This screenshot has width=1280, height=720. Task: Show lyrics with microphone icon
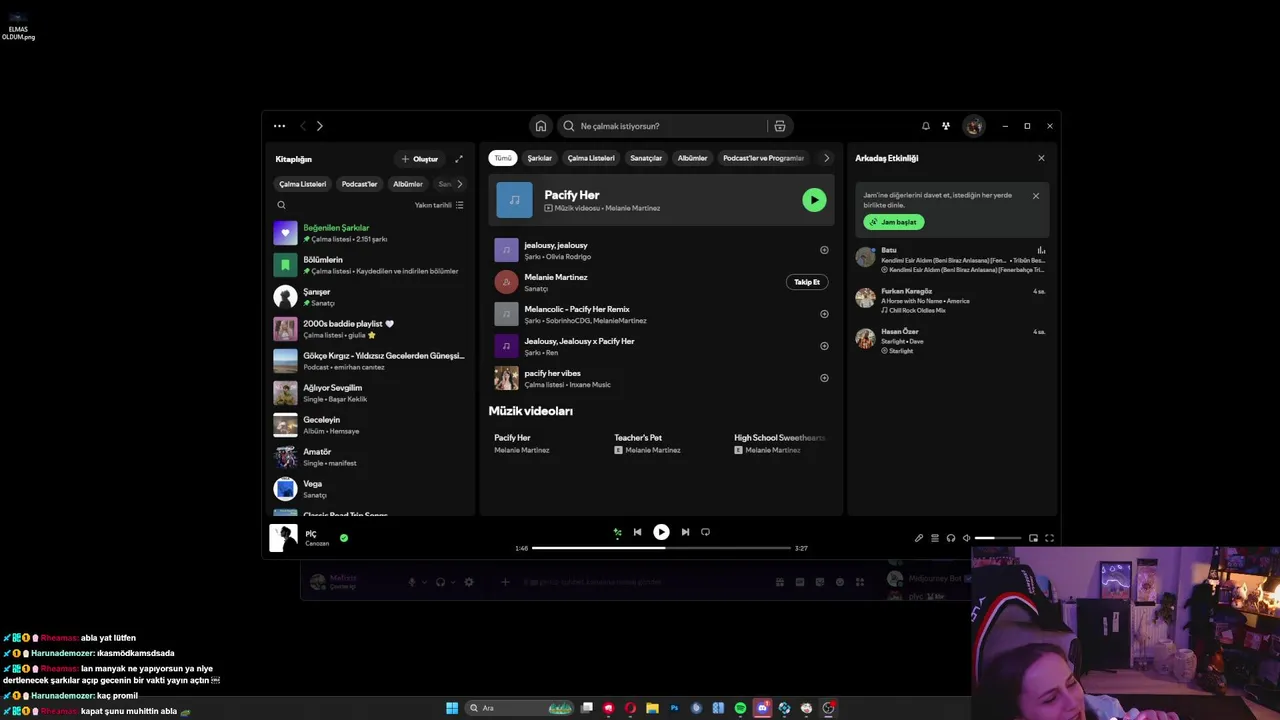919,538
